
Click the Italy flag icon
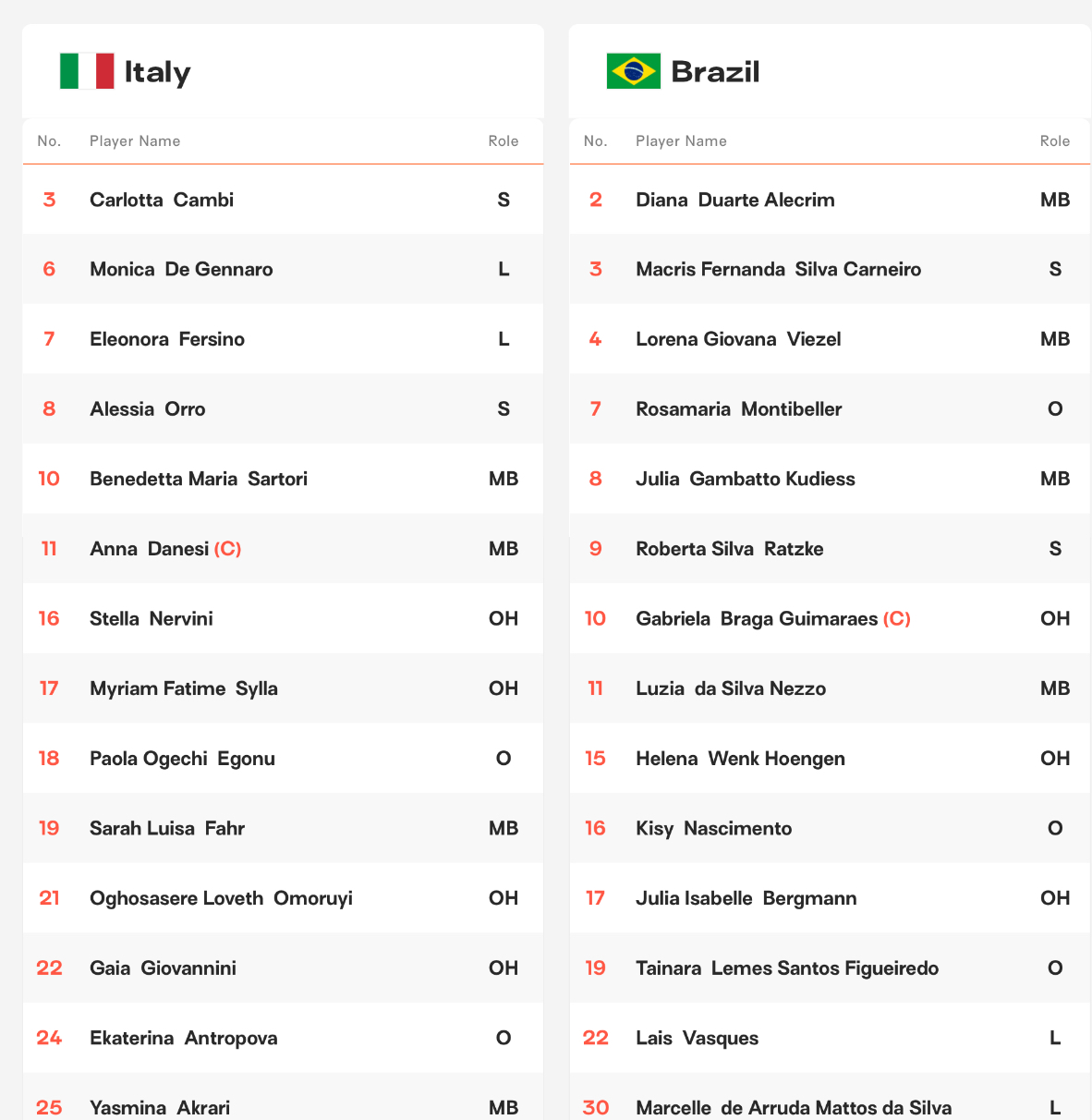[87, 71]
